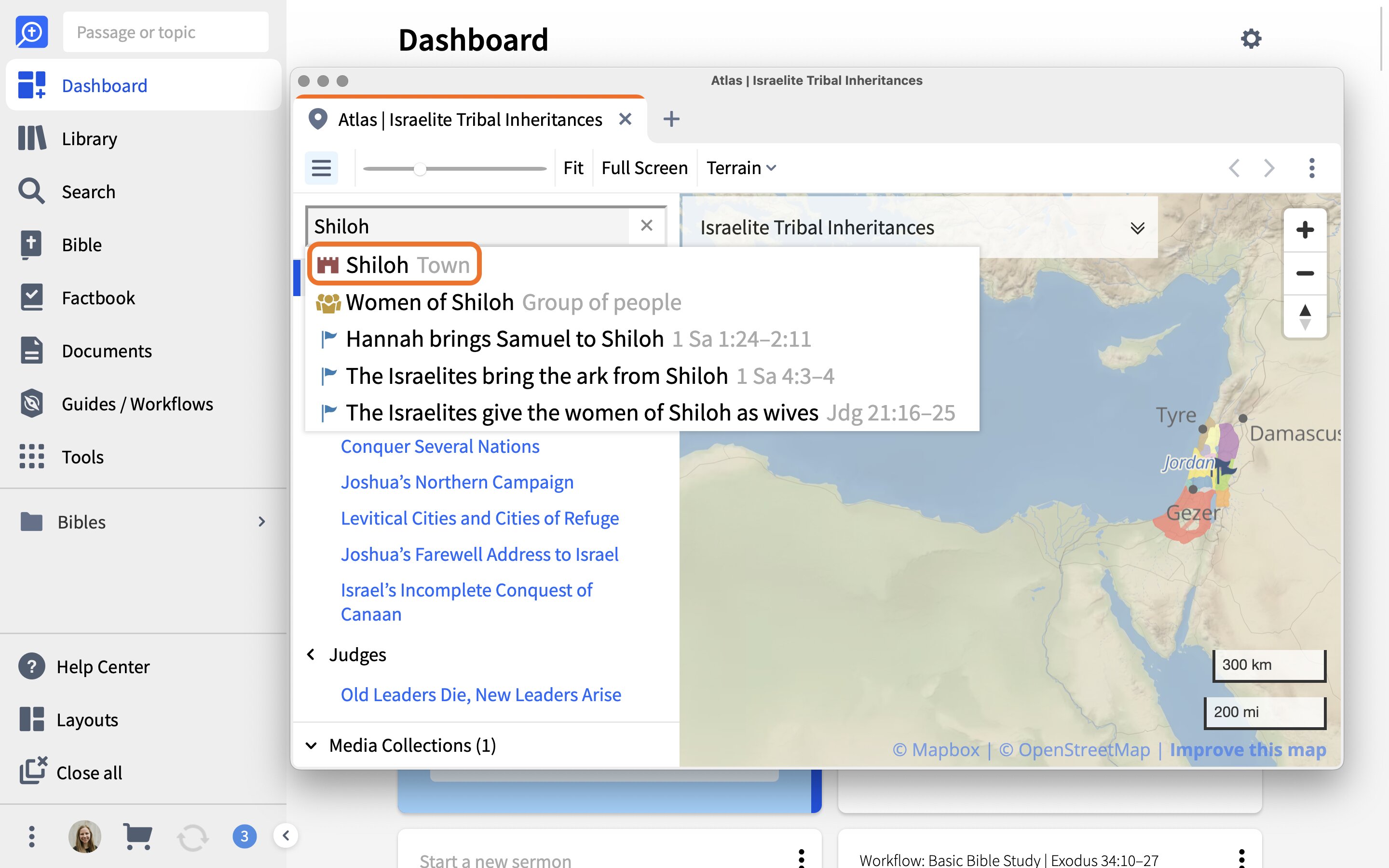Open Israel's Incomplete Conquest of Canaan

pos(467,602)
